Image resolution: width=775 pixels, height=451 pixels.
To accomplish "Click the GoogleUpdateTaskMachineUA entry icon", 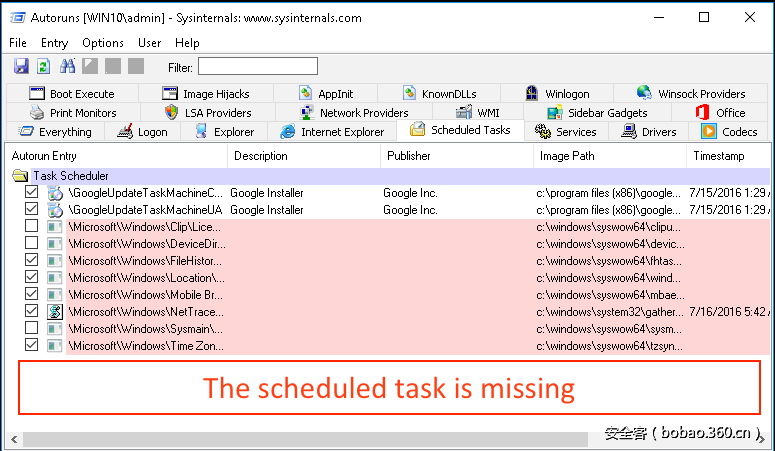I will coord(53,210).
